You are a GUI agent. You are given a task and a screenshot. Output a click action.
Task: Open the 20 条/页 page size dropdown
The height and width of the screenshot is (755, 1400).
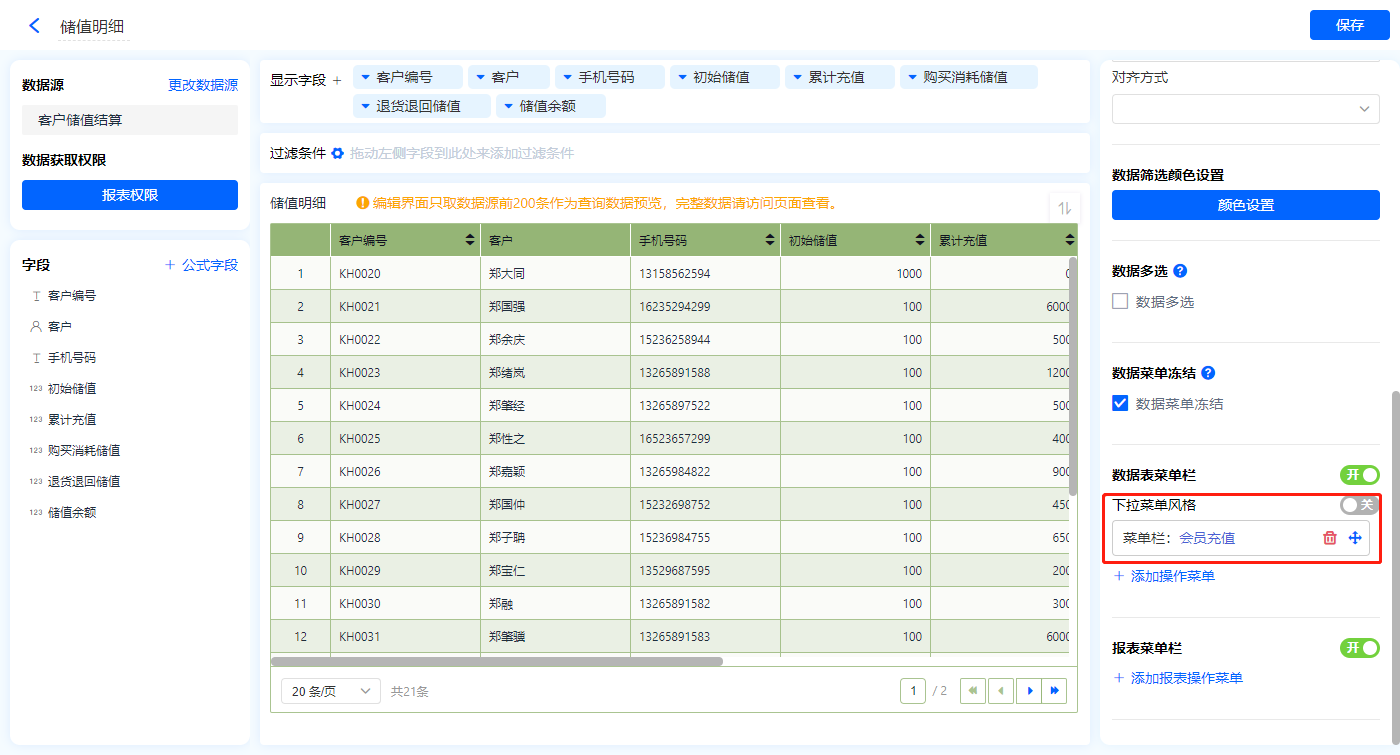coord(330,691)
